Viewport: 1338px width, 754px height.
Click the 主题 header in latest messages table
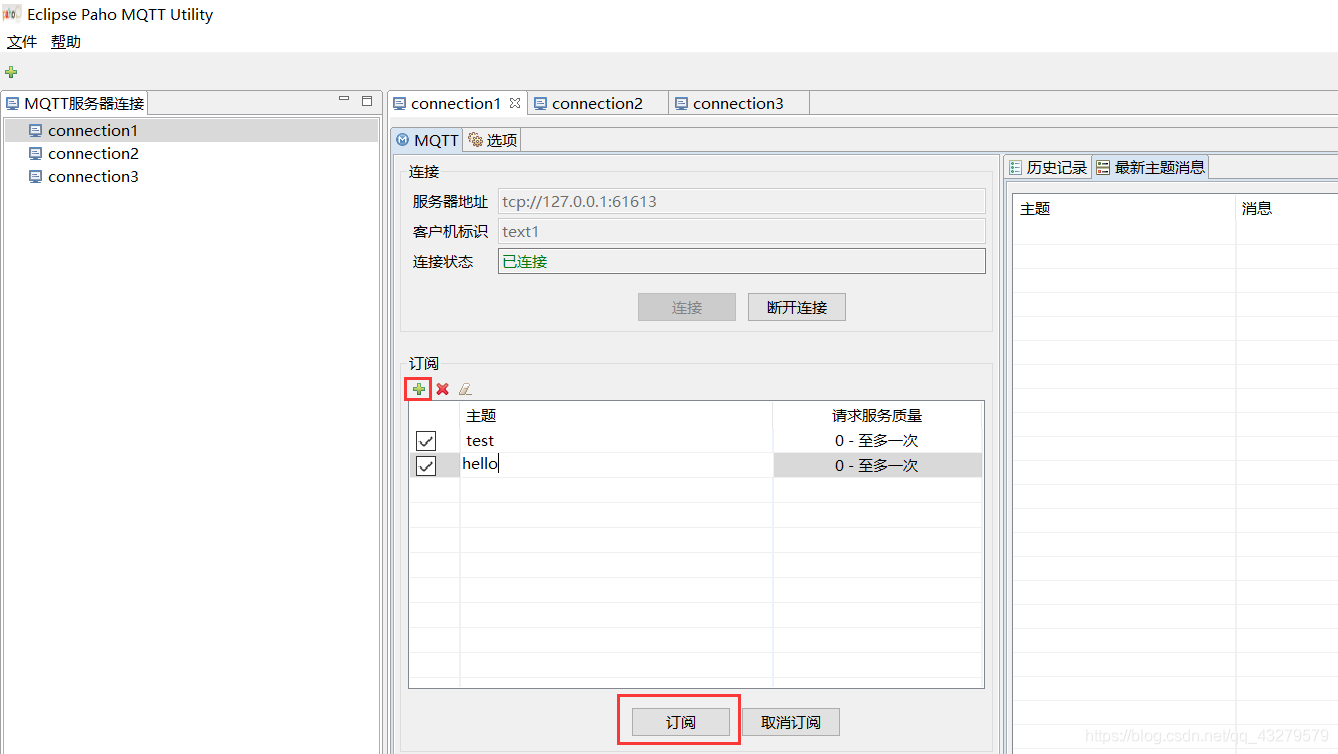coord(1125,208)
